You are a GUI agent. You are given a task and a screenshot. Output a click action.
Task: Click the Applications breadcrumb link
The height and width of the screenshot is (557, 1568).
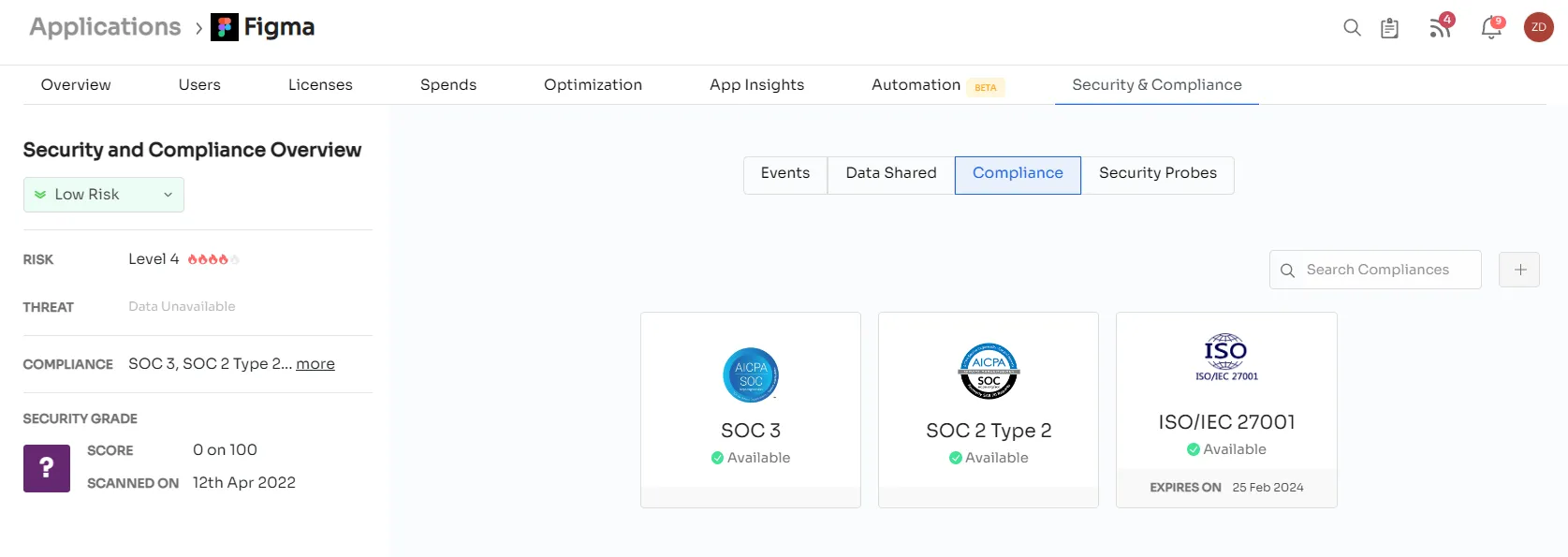coord(105,27)
